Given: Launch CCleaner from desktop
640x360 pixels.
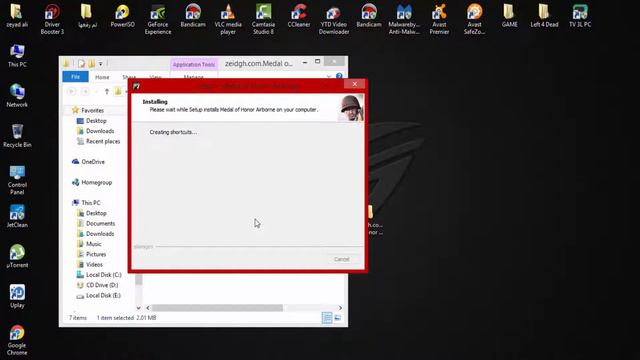Looking at the screenshot, I should (x=299, y=16).
